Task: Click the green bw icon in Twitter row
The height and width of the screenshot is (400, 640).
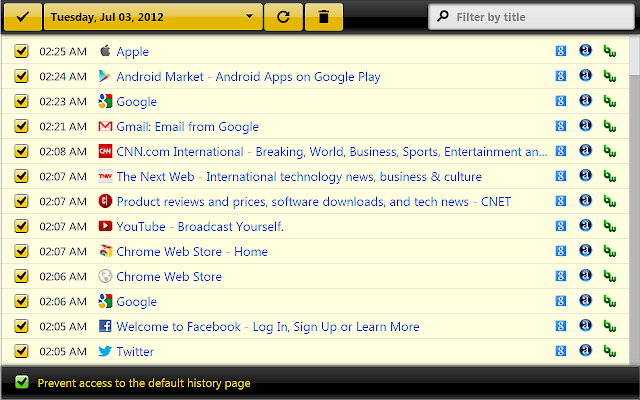Action: pos(610,351)
